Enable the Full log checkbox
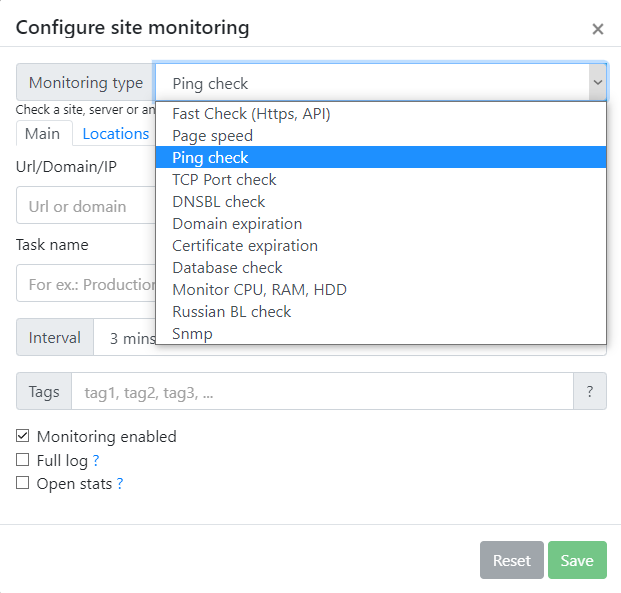This screenshot has width=621, height=593. coord(23,461)
